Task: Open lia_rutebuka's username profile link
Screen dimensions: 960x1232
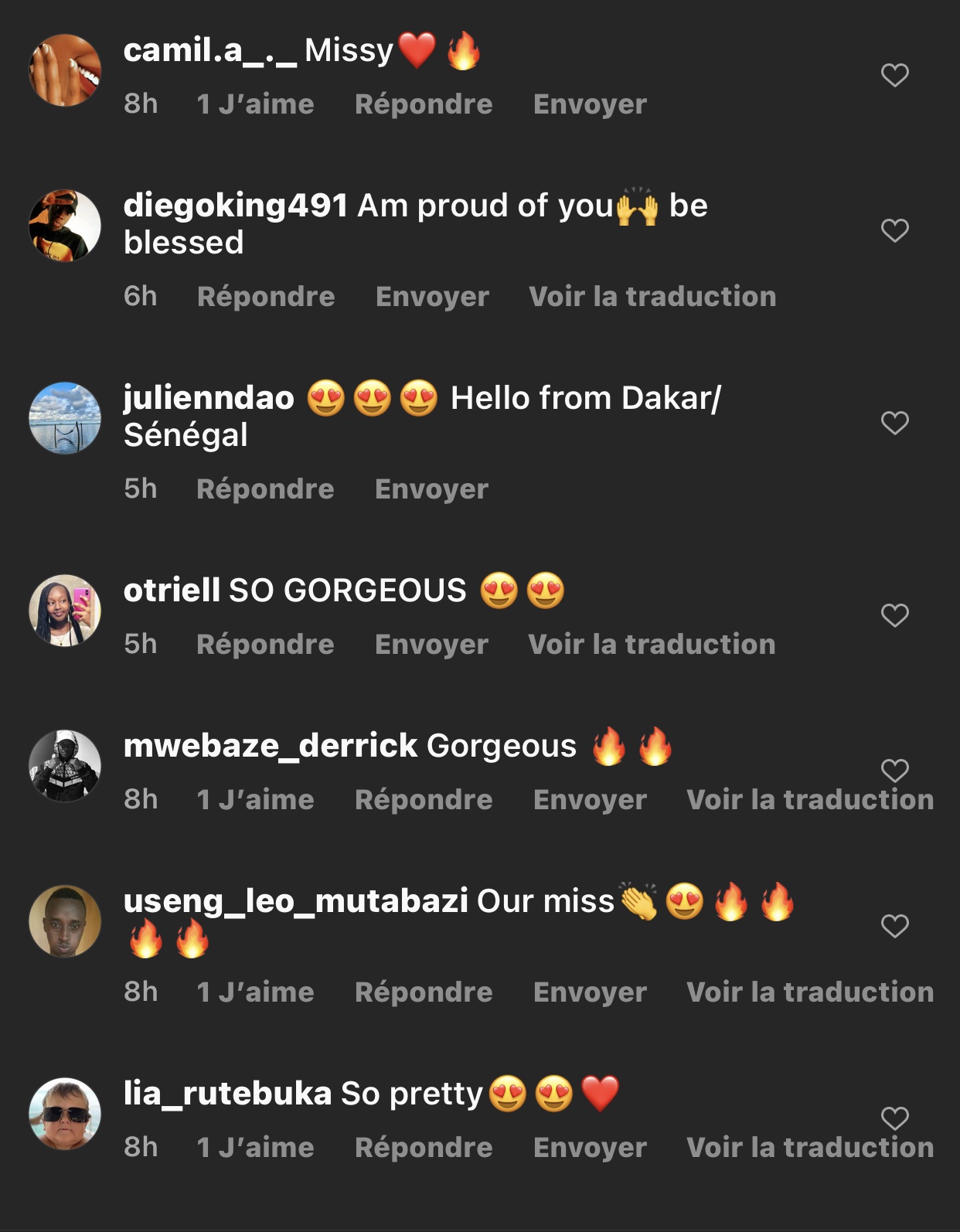Action: pos(227,1094)
